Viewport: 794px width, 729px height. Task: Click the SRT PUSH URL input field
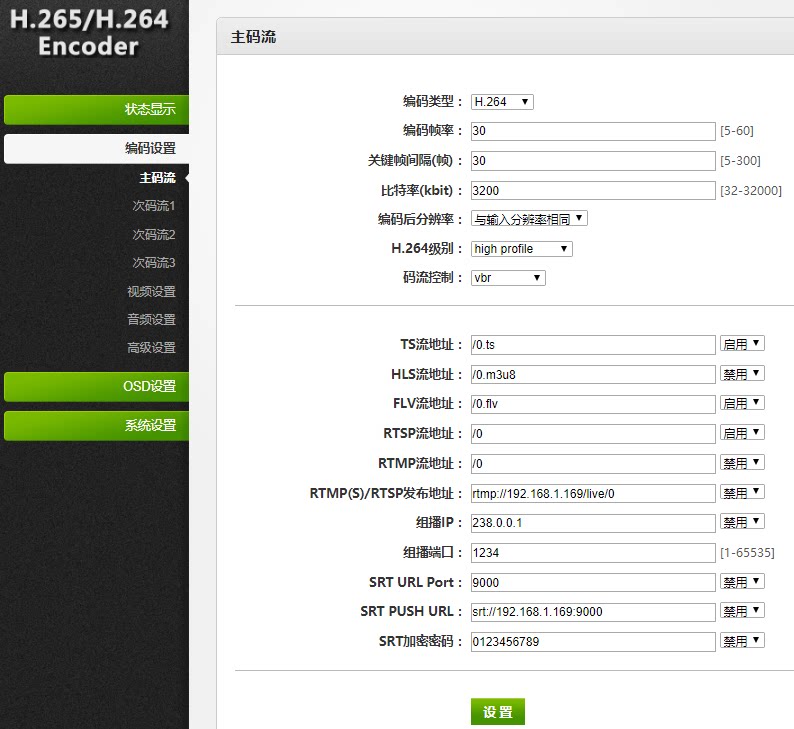(593, 612)
